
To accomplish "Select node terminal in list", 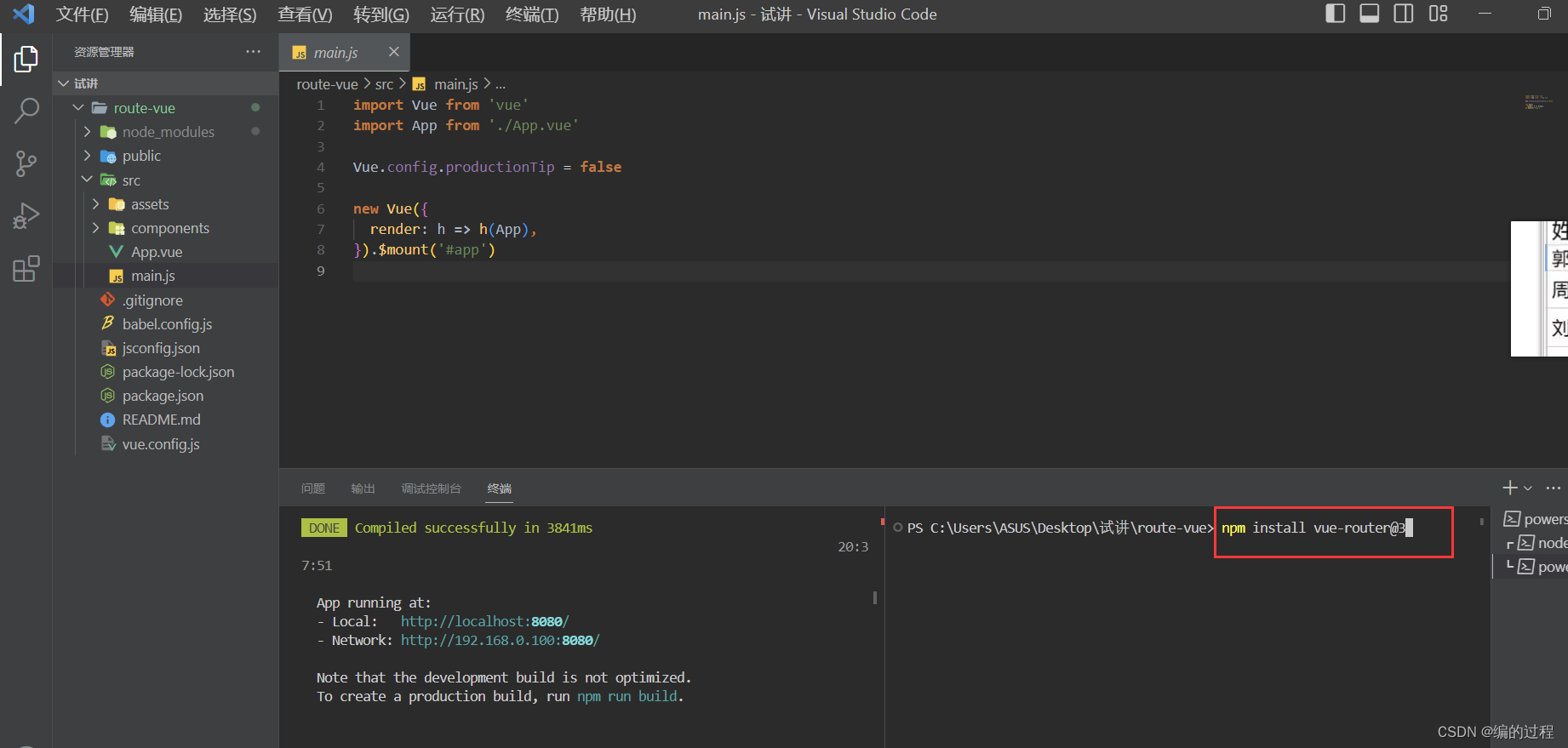I will pos(1542,543).
